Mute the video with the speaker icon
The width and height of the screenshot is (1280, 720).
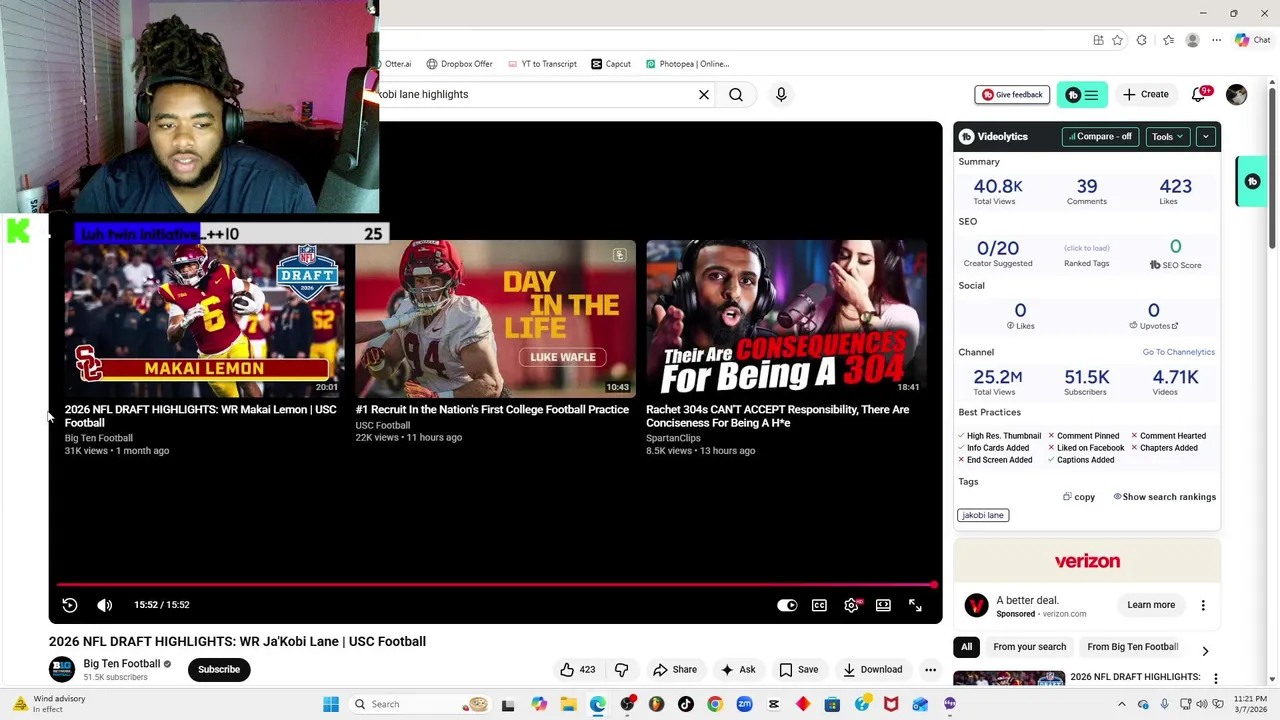(x=105, y=605)
